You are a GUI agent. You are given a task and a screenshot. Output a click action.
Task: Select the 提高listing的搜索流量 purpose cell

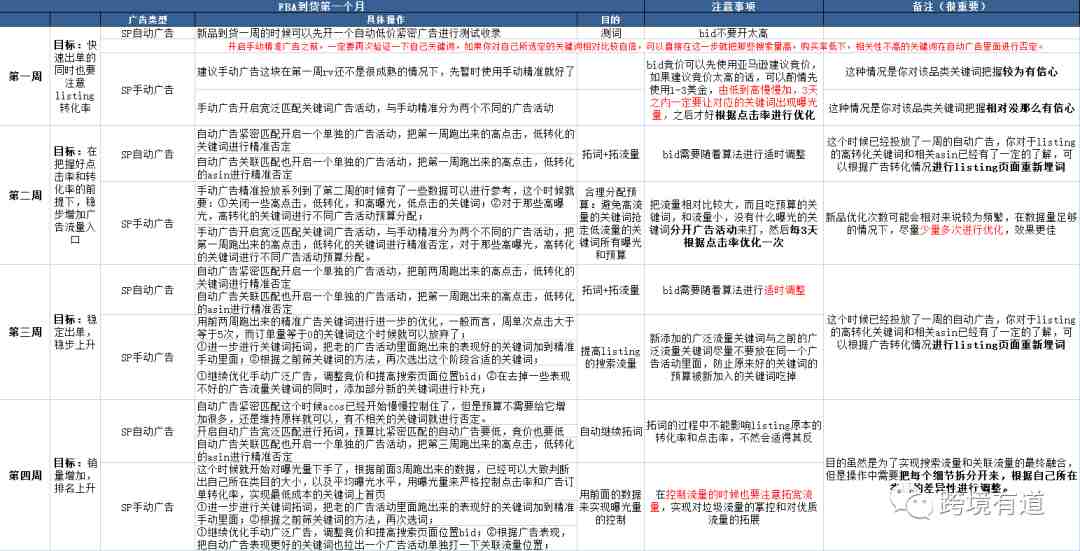point(610,357)
